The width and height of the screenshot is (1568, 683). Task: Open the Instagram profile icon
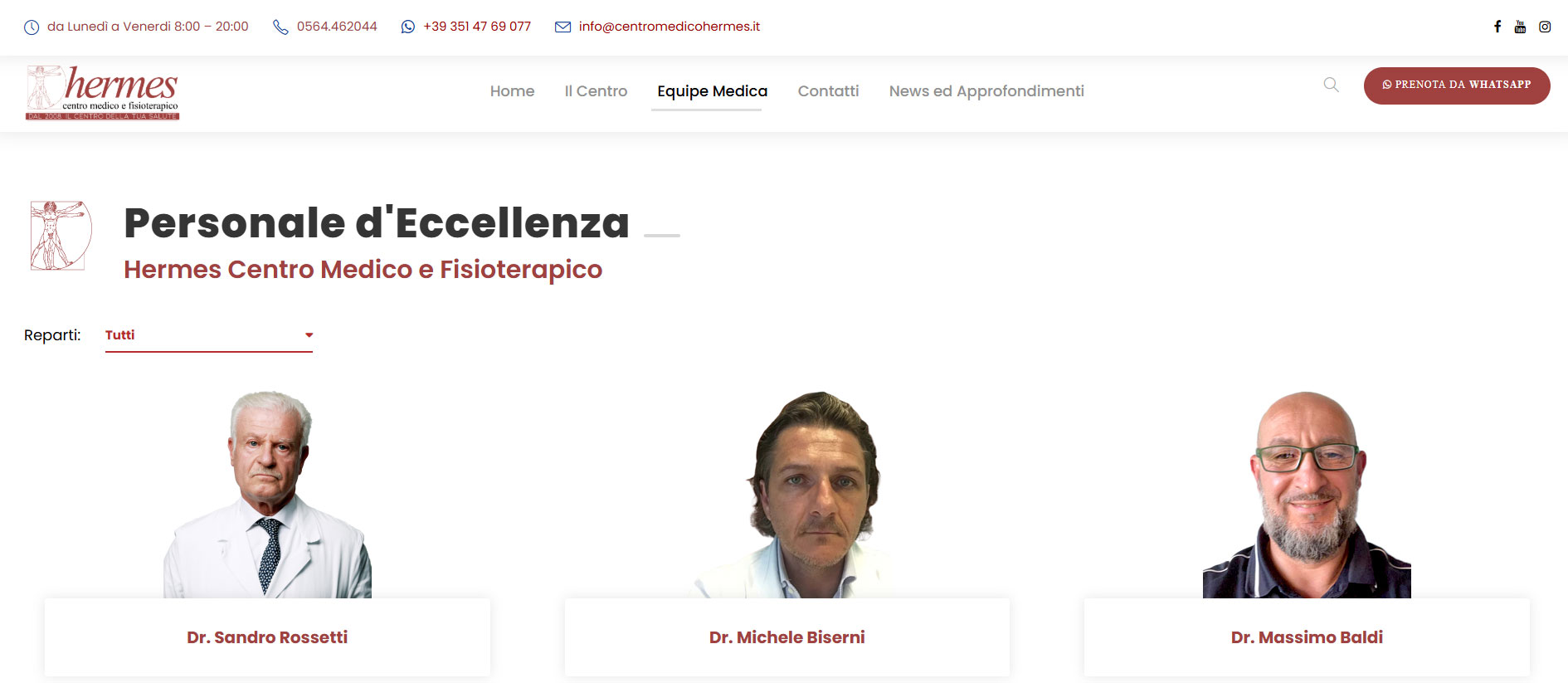1545,27
